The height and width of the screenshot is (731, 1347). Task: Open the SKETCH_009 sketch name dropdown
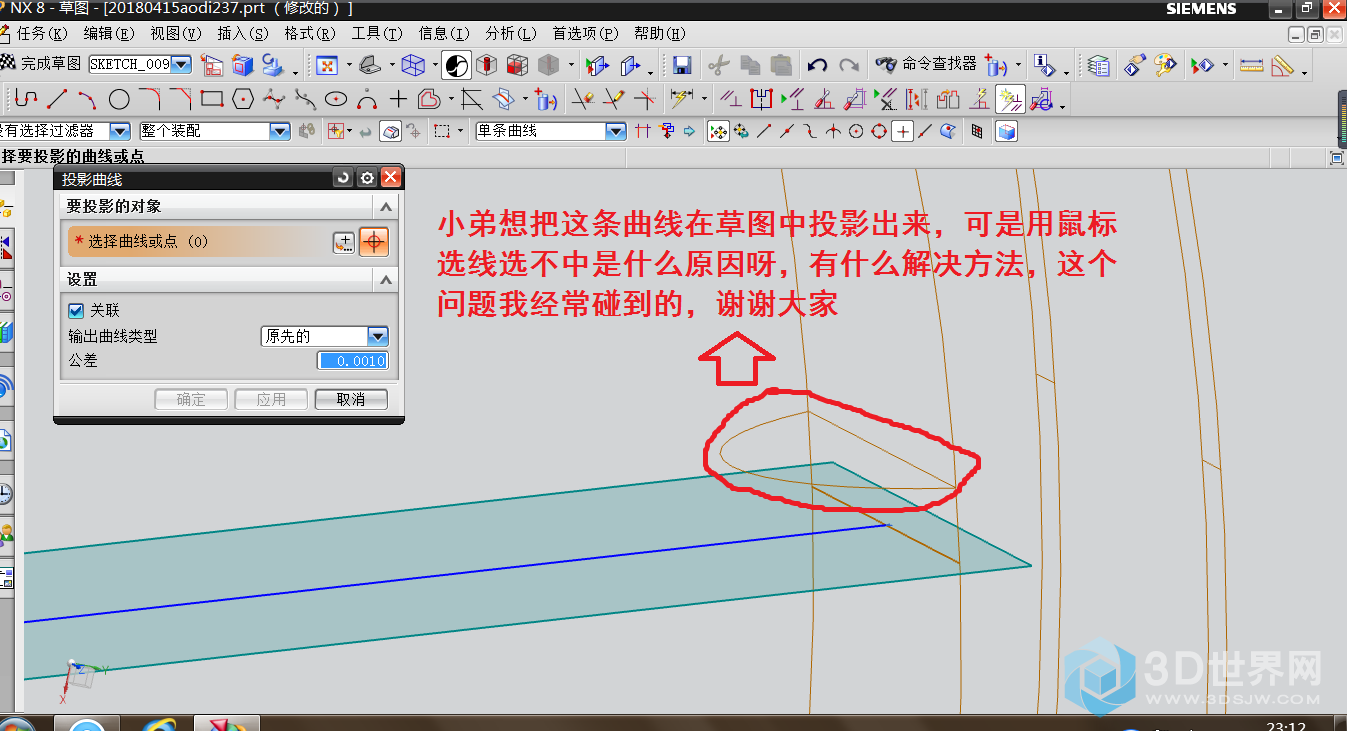(181, 64)
